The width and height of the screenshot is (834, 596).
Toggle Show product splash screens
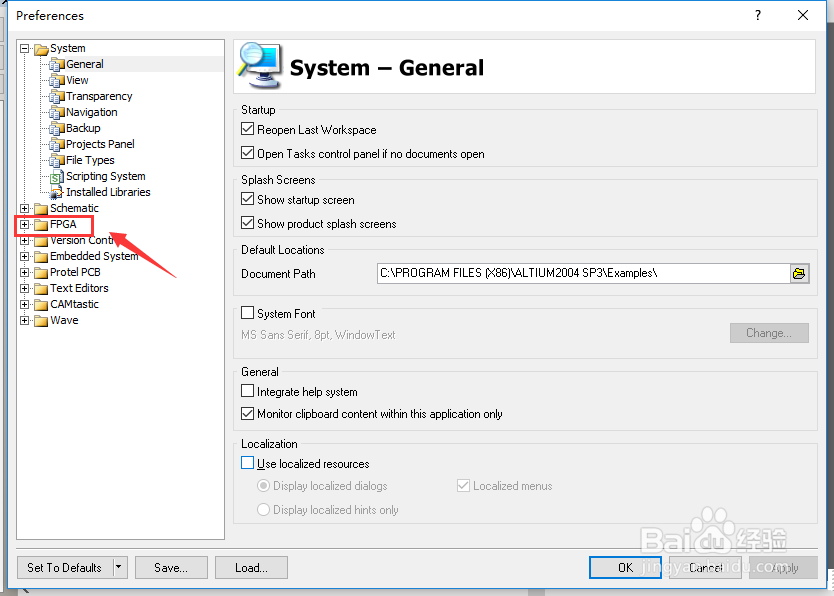[247, 223]
